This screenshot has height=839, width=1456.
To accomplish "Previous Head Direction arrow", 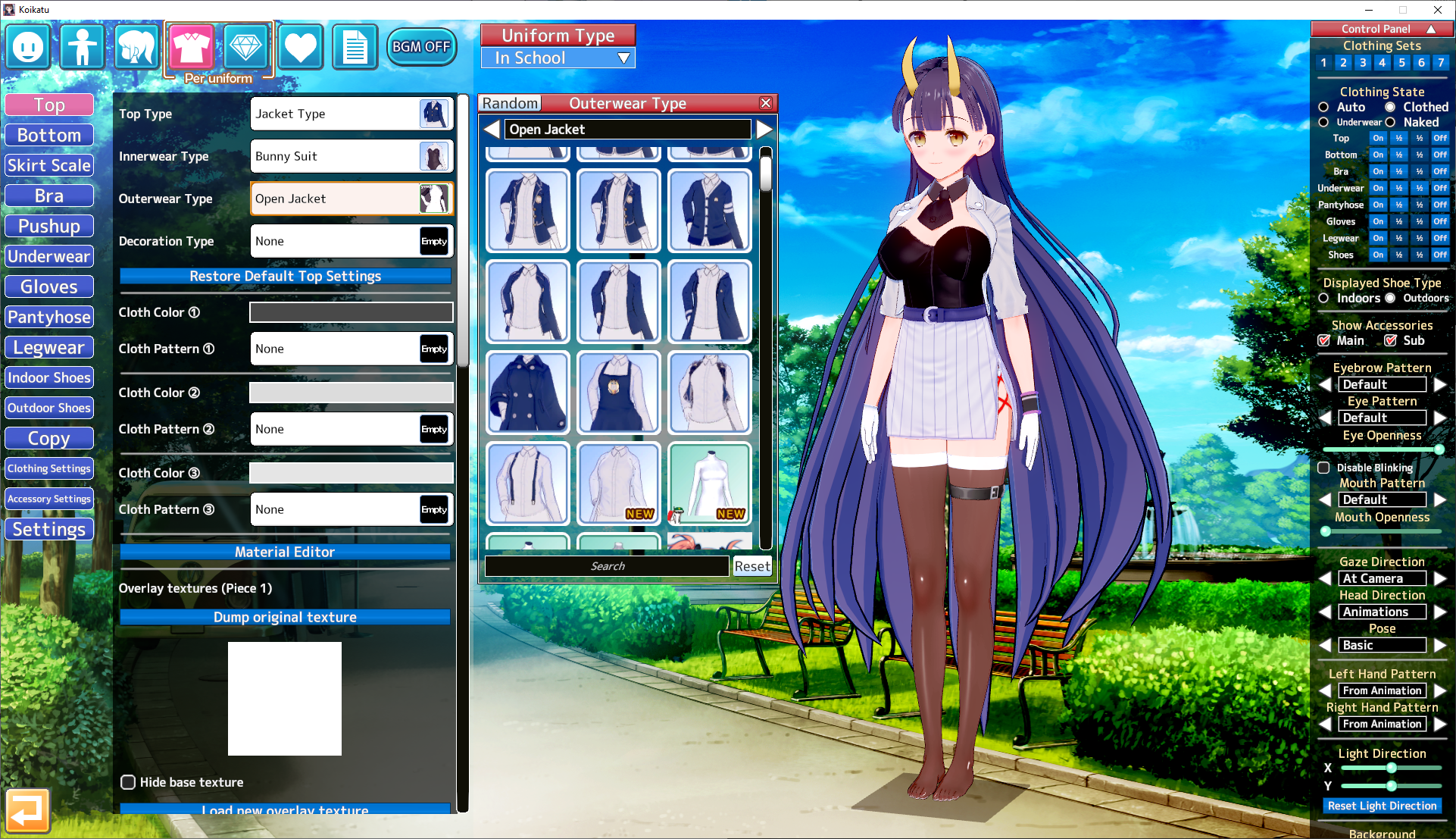I will (x=1325, y=612).
